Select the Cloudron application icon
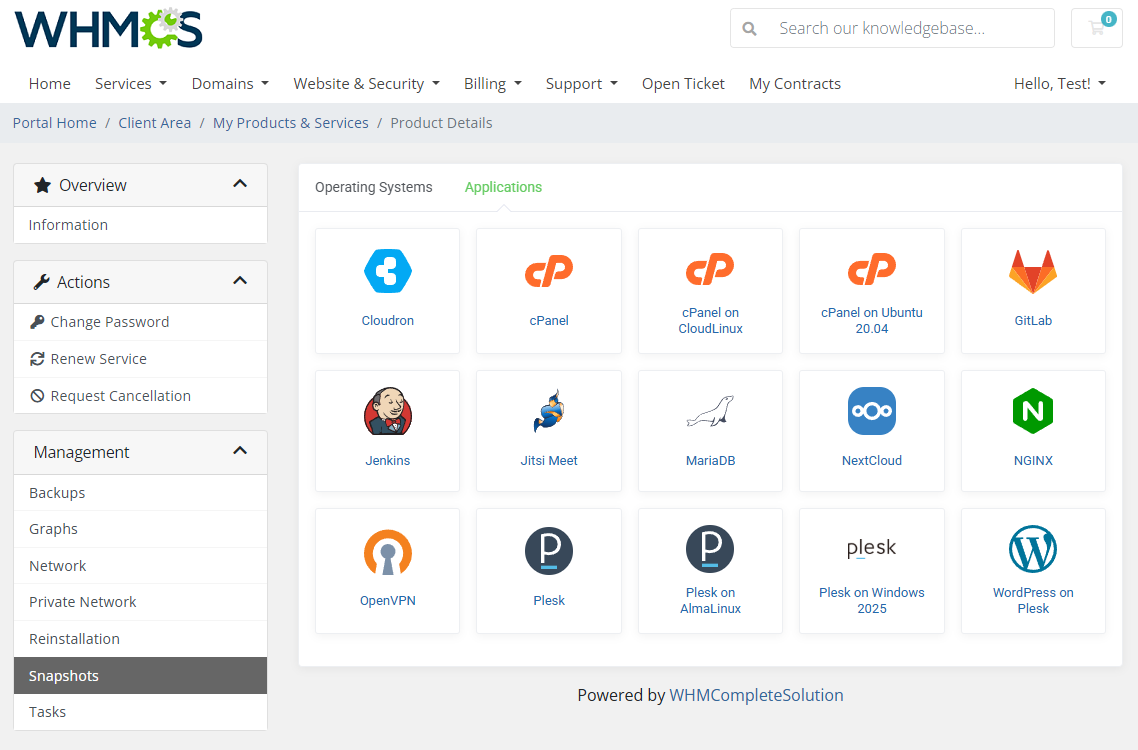Screen dimensions: 1138x750 coord(388,271)
